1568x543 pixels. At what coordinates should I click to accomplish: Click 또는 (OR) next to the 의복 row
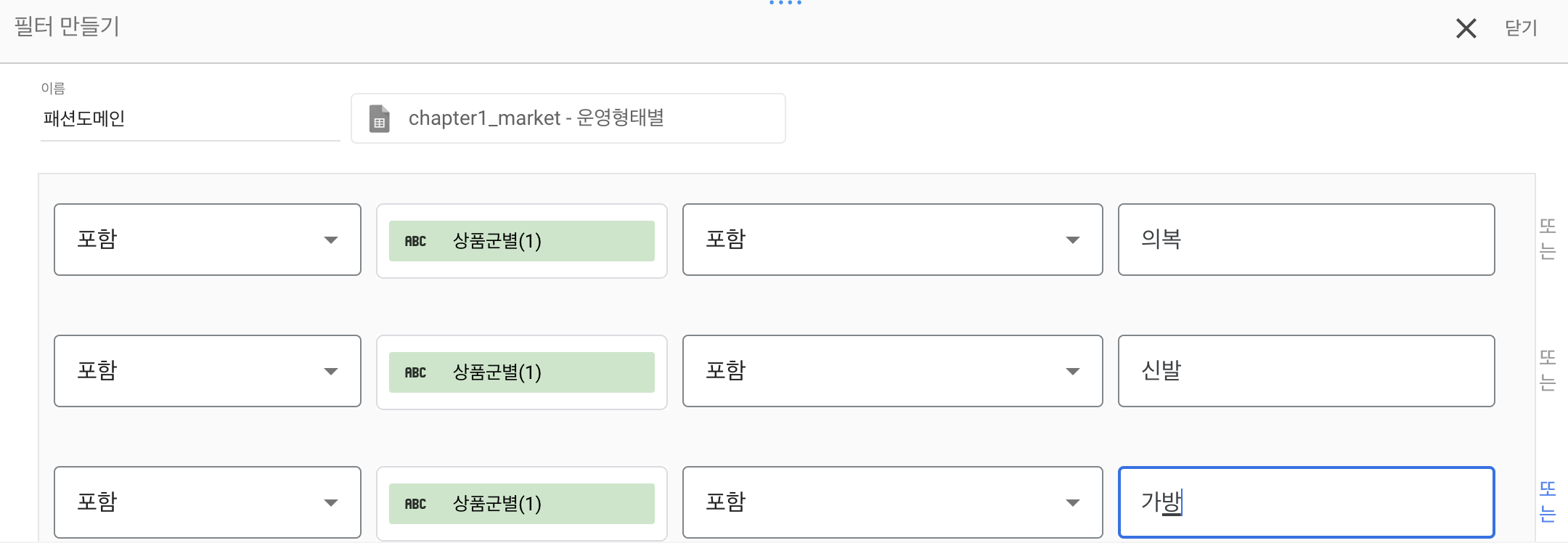(x=1548, y=239)
